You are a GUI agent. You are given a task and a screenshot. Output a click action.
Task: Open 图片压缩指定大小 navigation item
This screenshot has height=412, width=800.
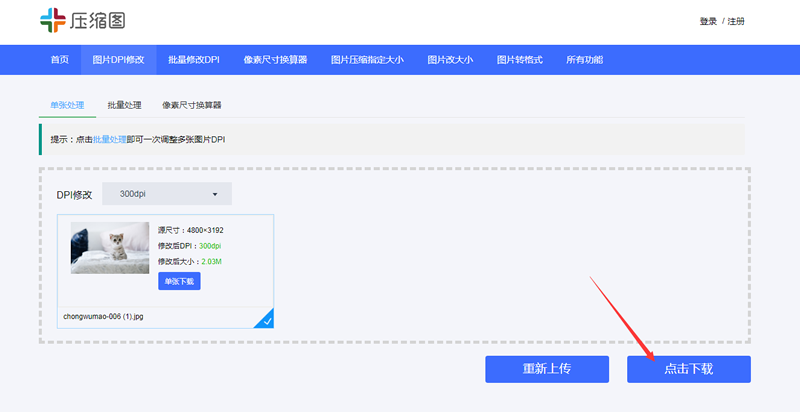tap(367, 60)
